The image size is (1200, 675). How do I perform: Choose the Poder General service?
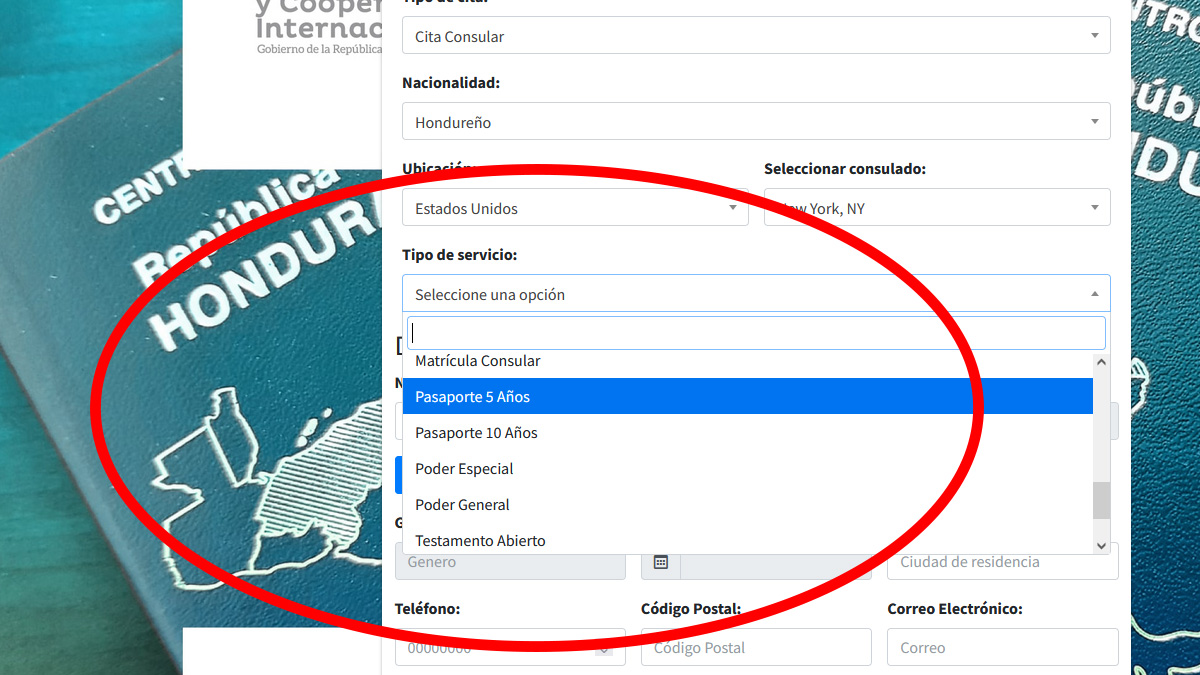461,504
